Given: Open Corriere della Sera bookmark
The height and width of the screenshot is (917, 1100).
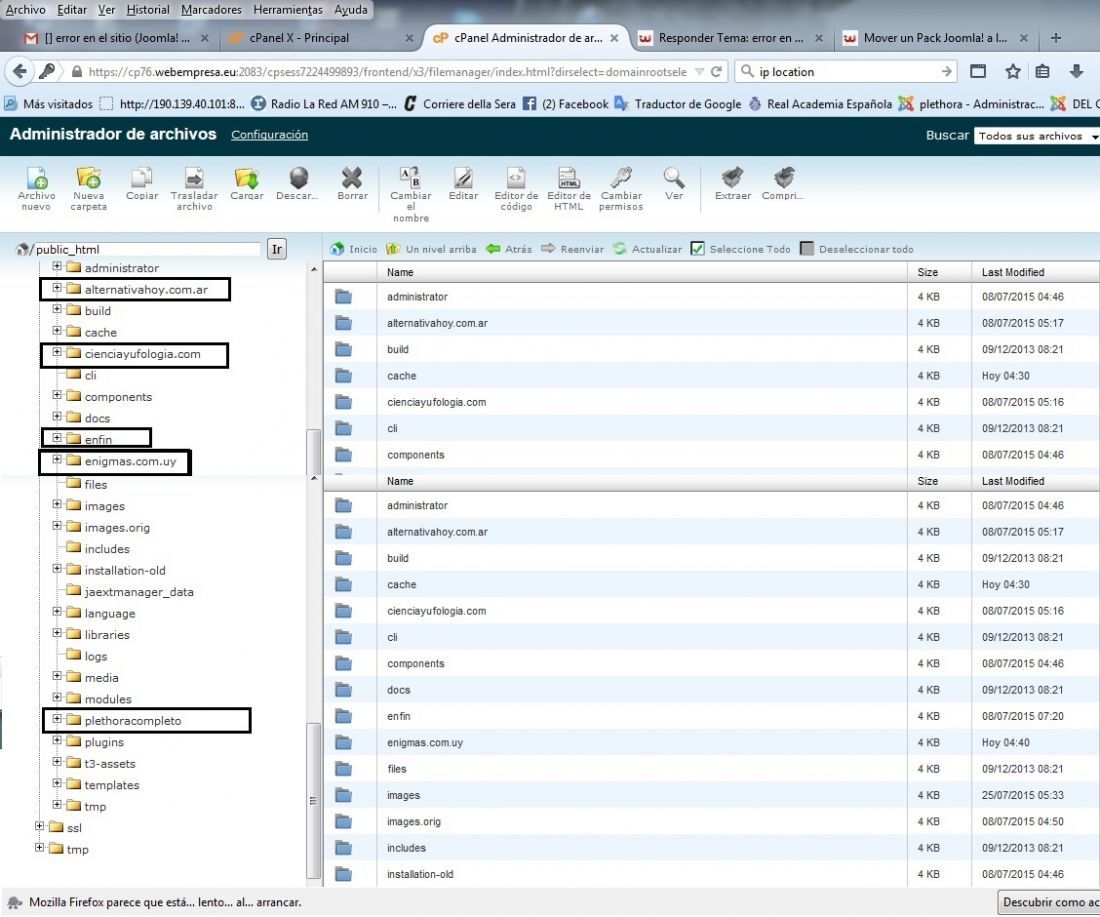Looking at the screenshot, I should (x=460, y=104).
